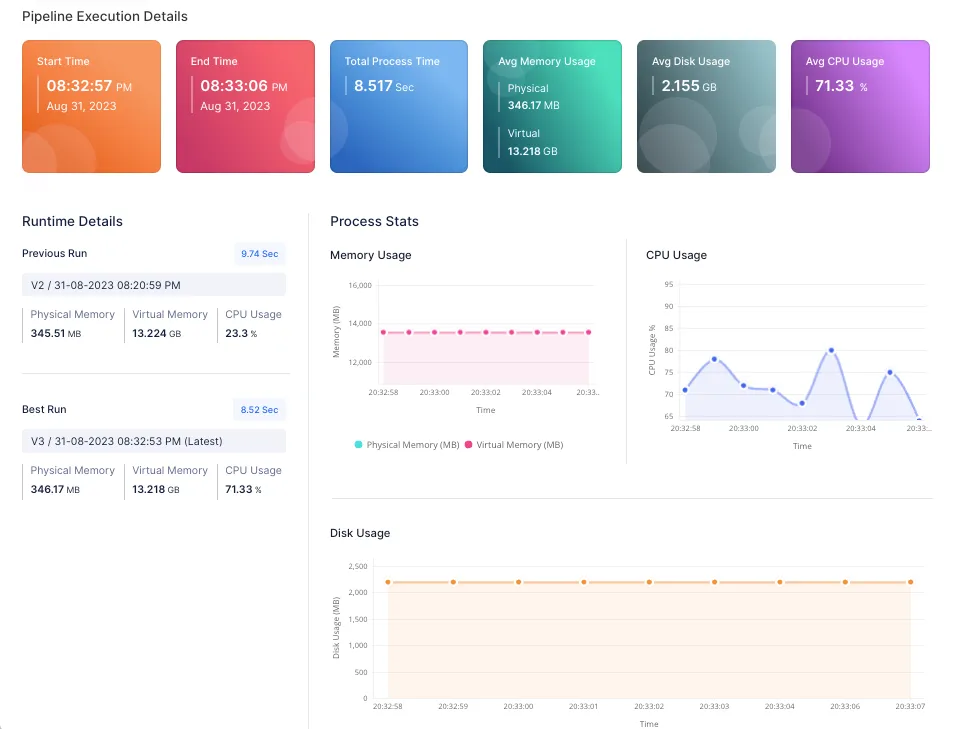Click the Avg Memory Usage card title
This screenshot has width=958, height=729.
(x=547, y=61)
